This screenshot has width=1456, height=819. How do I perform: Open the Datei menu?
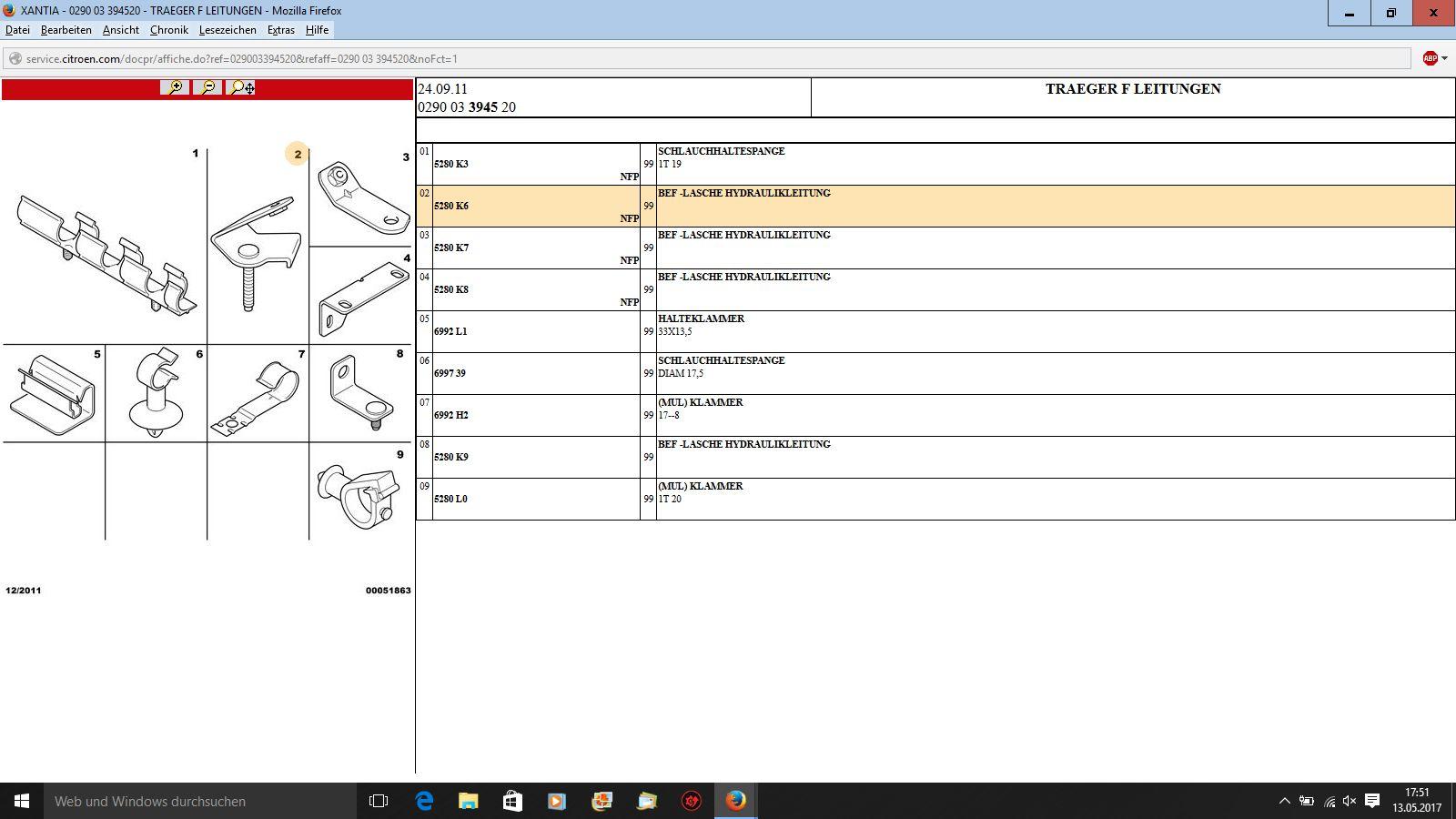[17, 30]
